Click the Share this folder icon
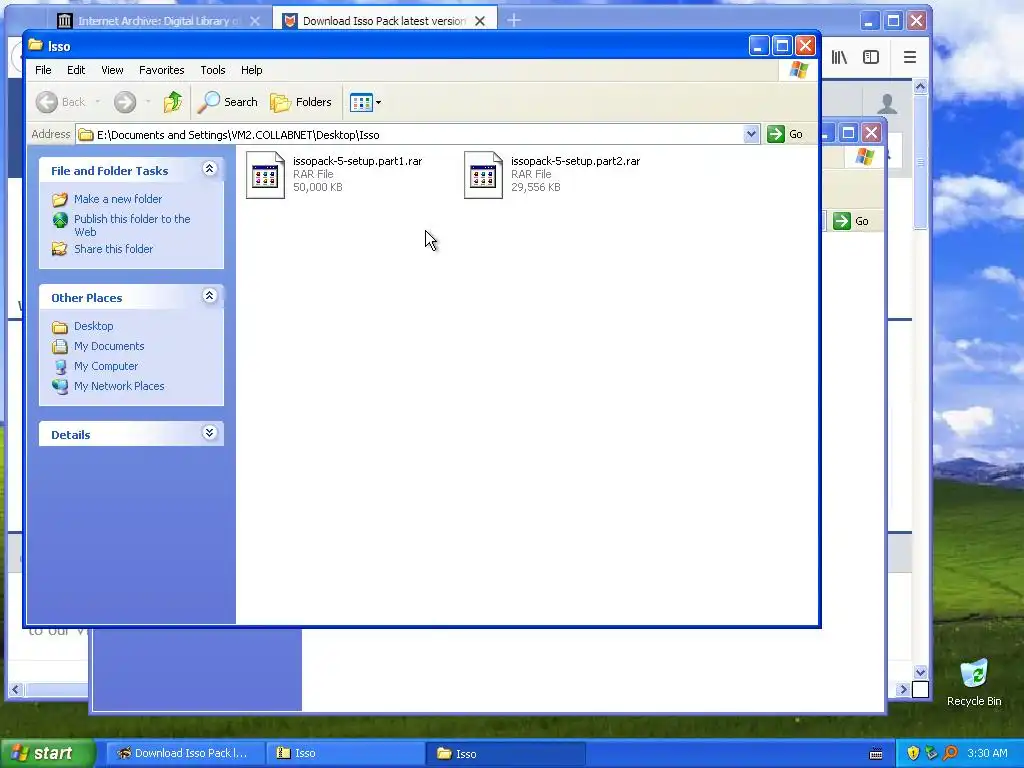The width and height of the screenshot is (1024, 768). pyautogui.click(x=59, y=249)
